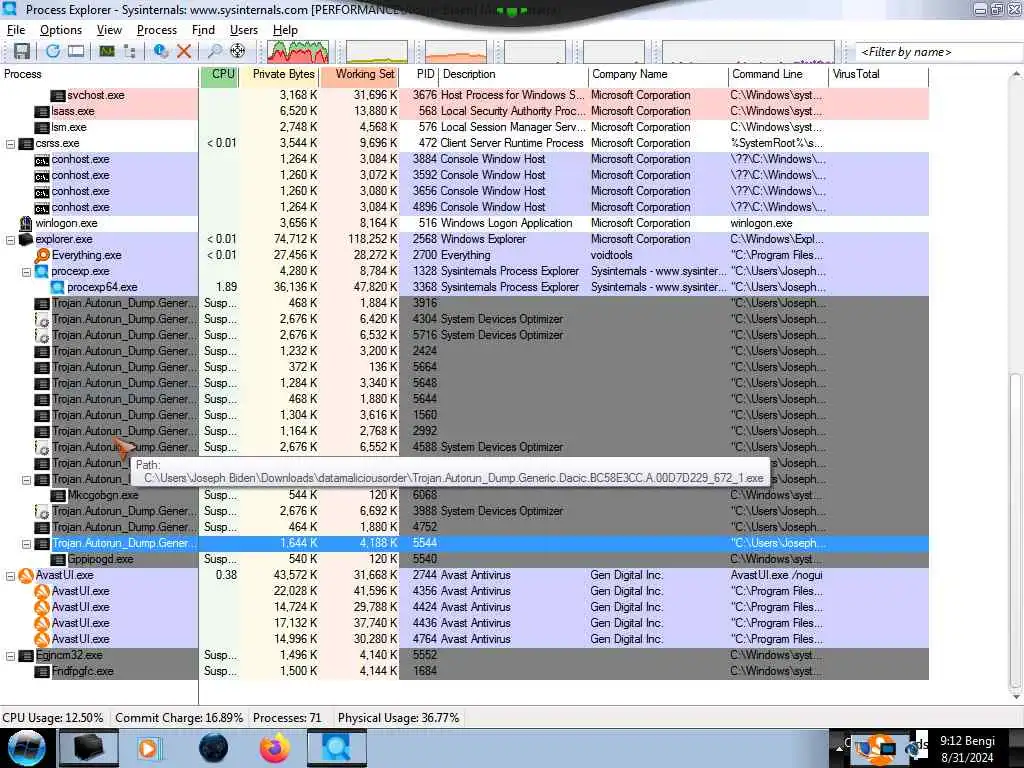
Task: Open the Options menu
Action: [61, 30]
